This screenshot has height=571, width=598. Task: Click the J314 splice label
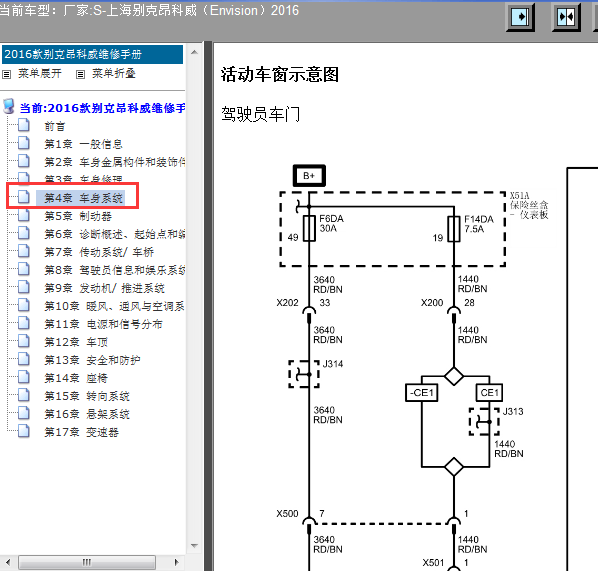click(x=333, y=364)
